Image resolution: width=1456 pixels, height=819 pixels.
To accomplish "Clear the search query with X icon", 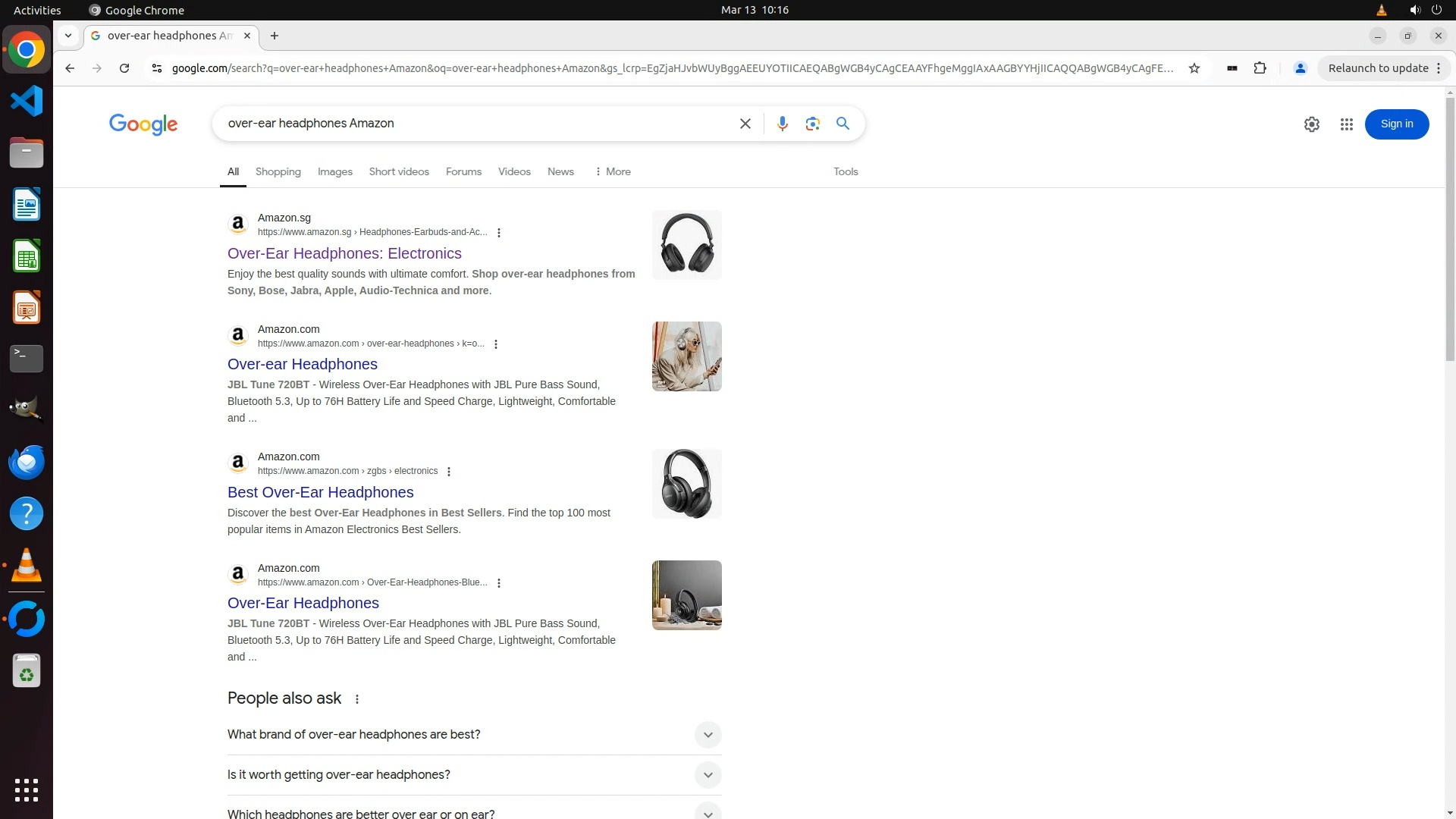I will (745, 124).
